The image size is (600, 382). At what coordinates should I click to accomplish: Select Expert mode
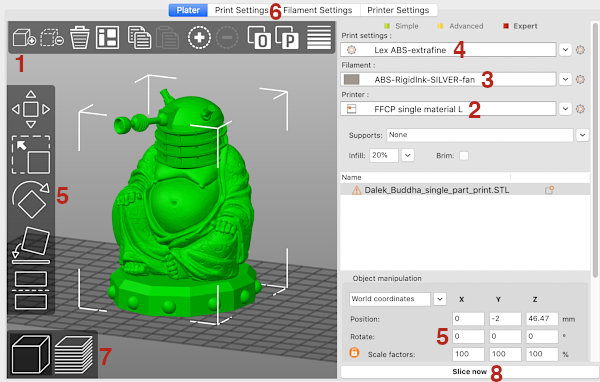(520, 26)
